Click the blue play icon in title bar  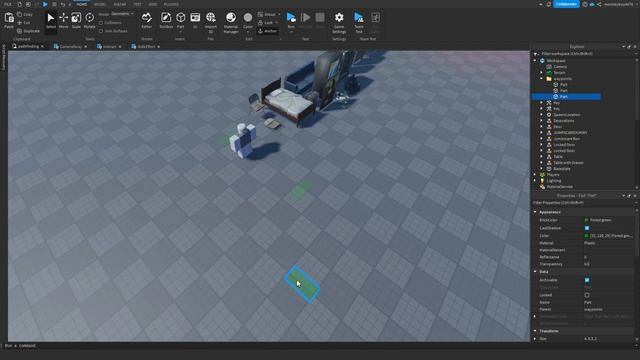(x=45, y=4)
